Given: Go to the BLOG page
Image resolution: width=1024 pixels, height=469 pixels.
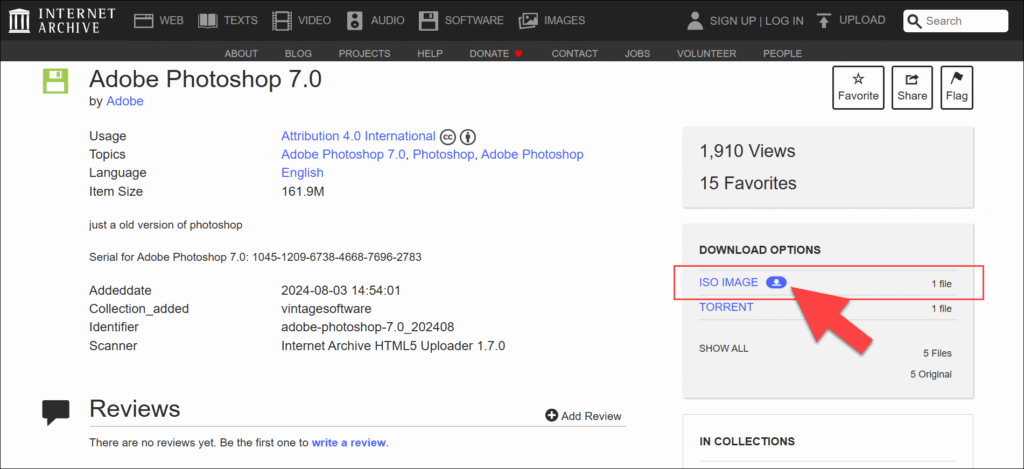Looking at the screenshot, I should (298, 54).
